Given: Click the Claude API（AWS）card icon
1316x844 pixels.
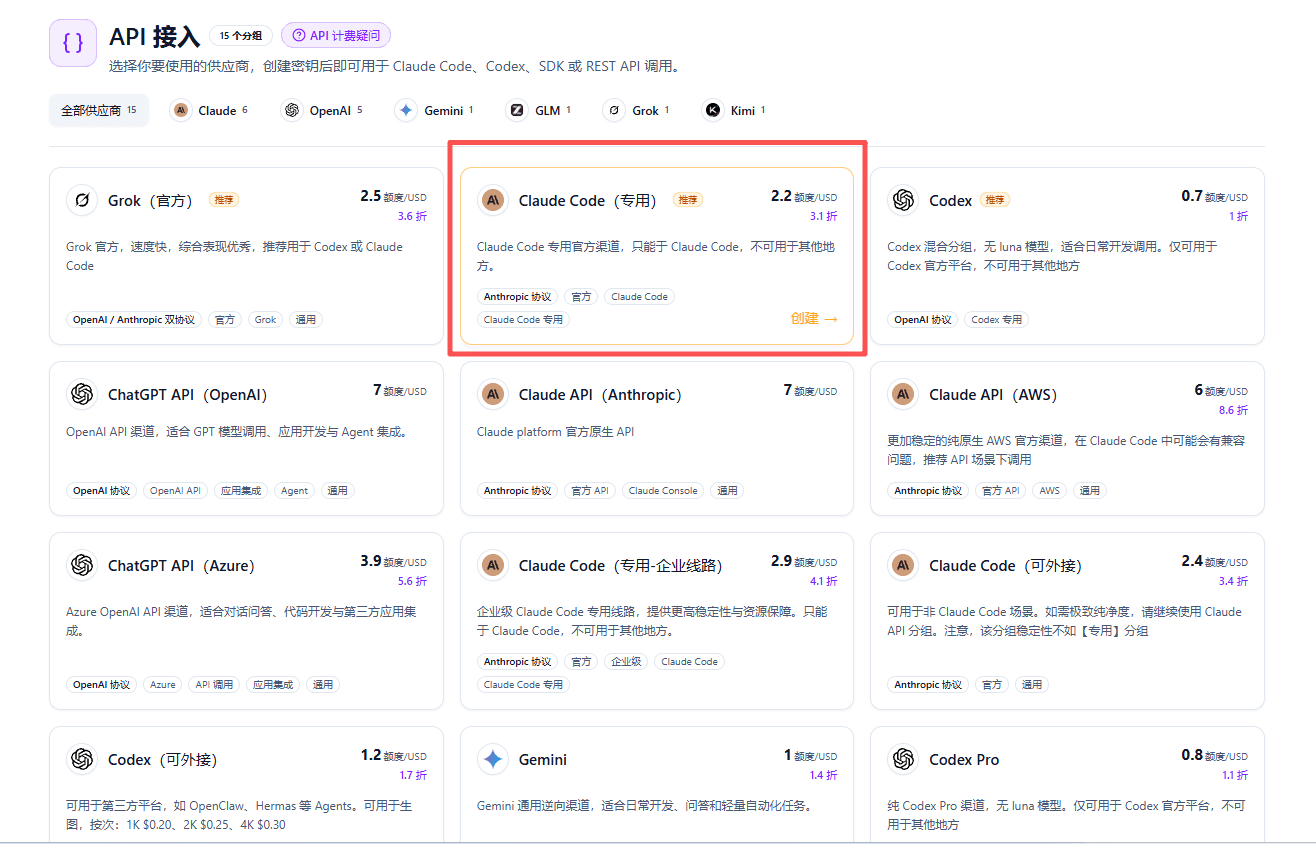Looking at the screenshot, I should pyautogui.click(x=903, y=394).
